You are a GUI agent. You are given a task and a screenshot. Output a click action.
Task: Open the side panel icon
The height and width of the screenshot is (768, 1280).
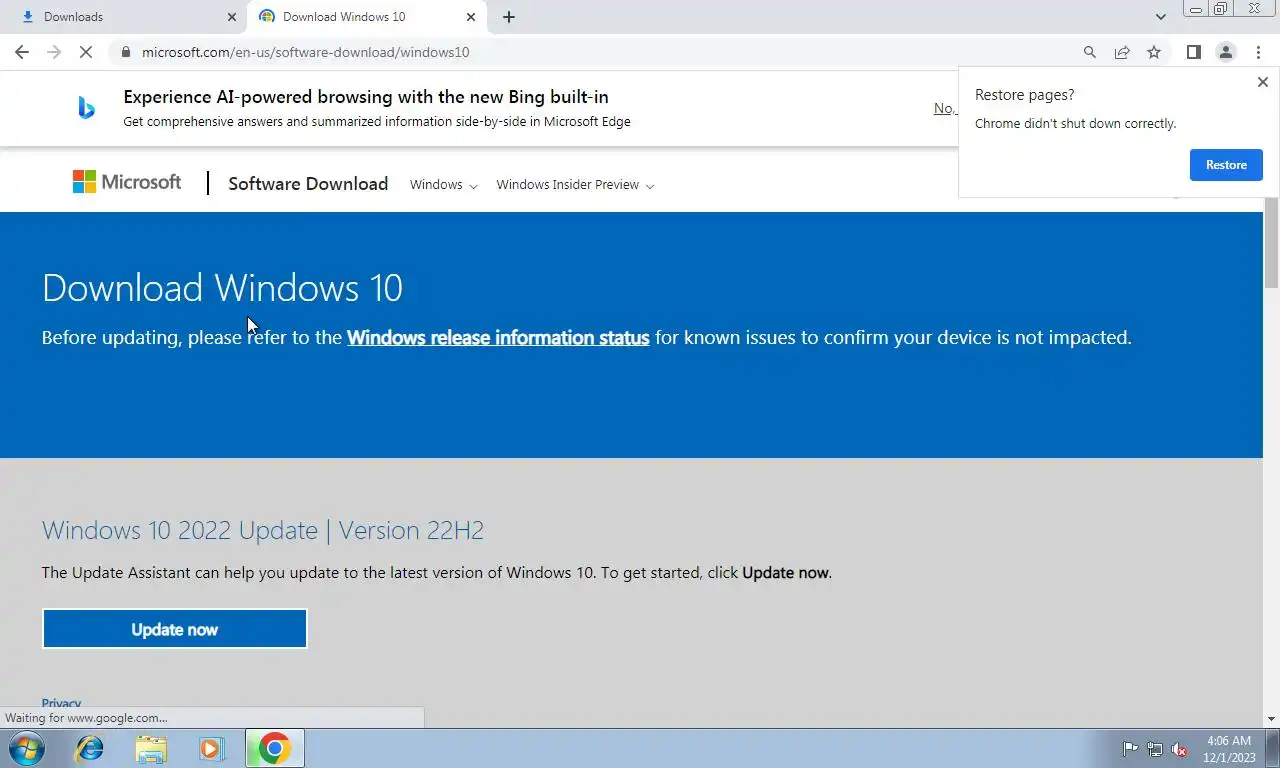pyautogui.click(x=1193, y=52)
